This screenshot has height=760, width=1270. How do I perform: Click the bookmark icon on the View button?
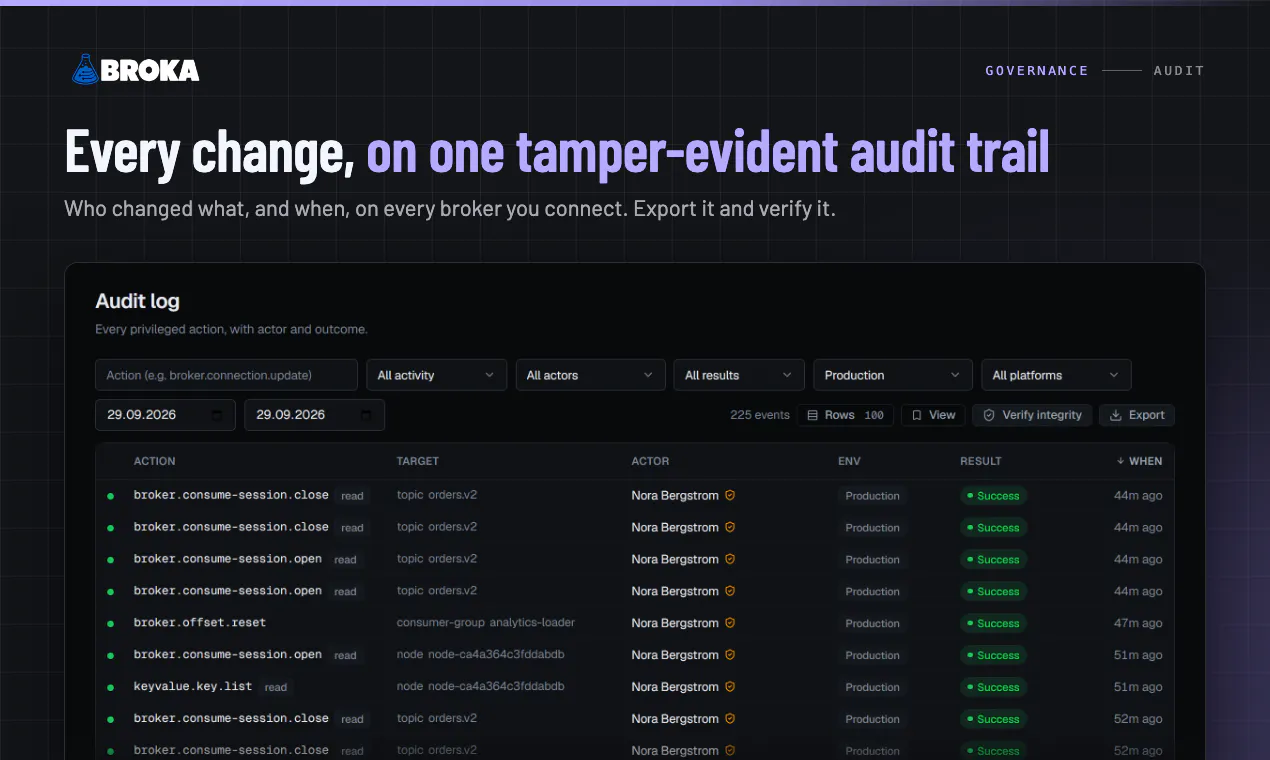916,415
